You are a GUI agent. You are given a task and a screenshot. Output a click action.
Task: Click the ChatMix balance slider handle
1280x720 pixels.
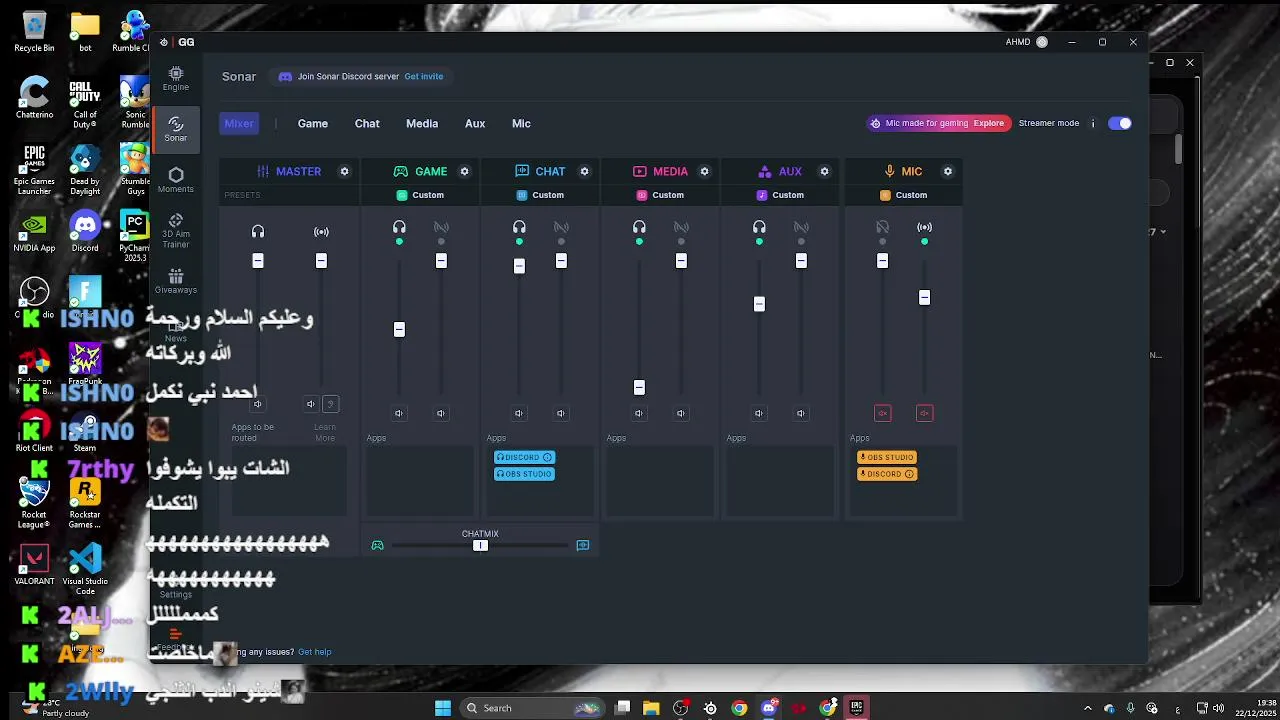pos(480,545)
